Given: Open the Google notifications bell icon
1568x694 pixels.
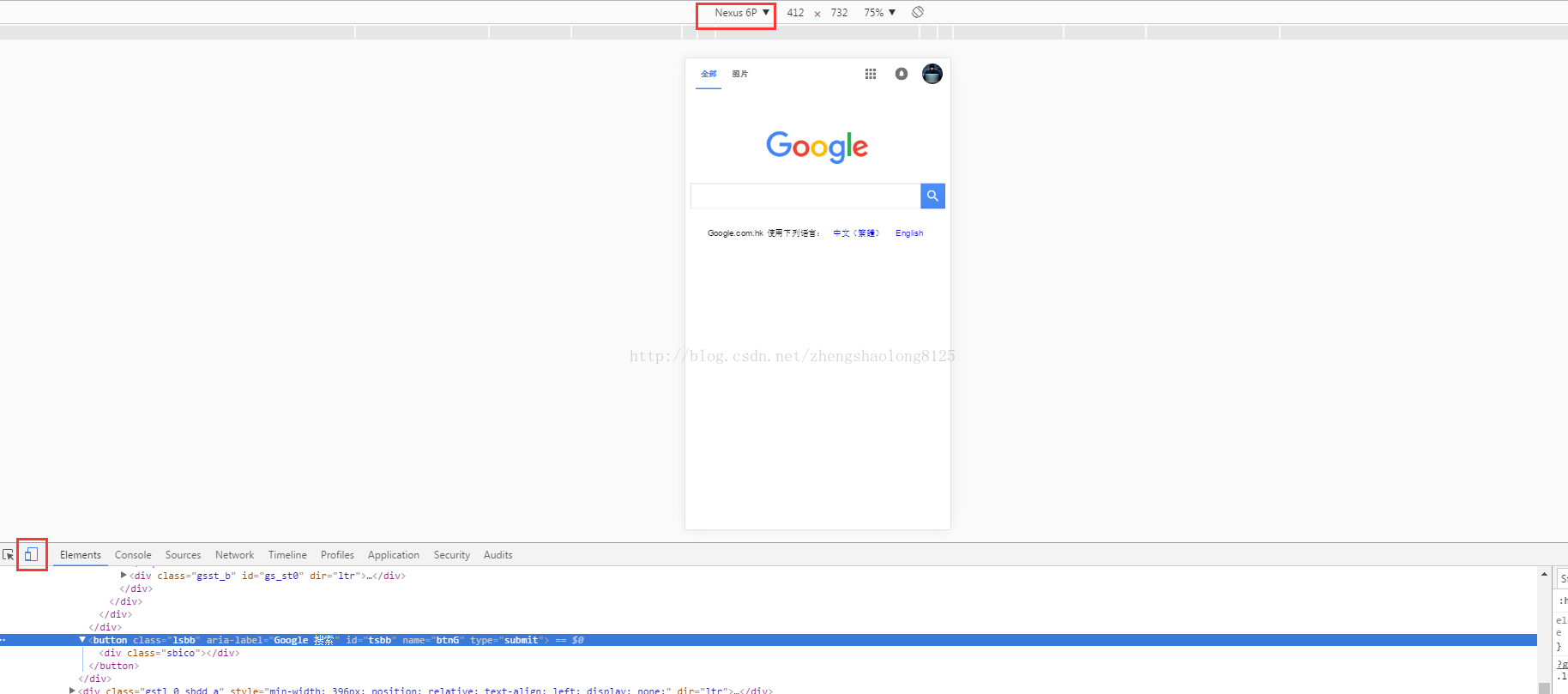Looking at the screenshot, I should 902,74.
